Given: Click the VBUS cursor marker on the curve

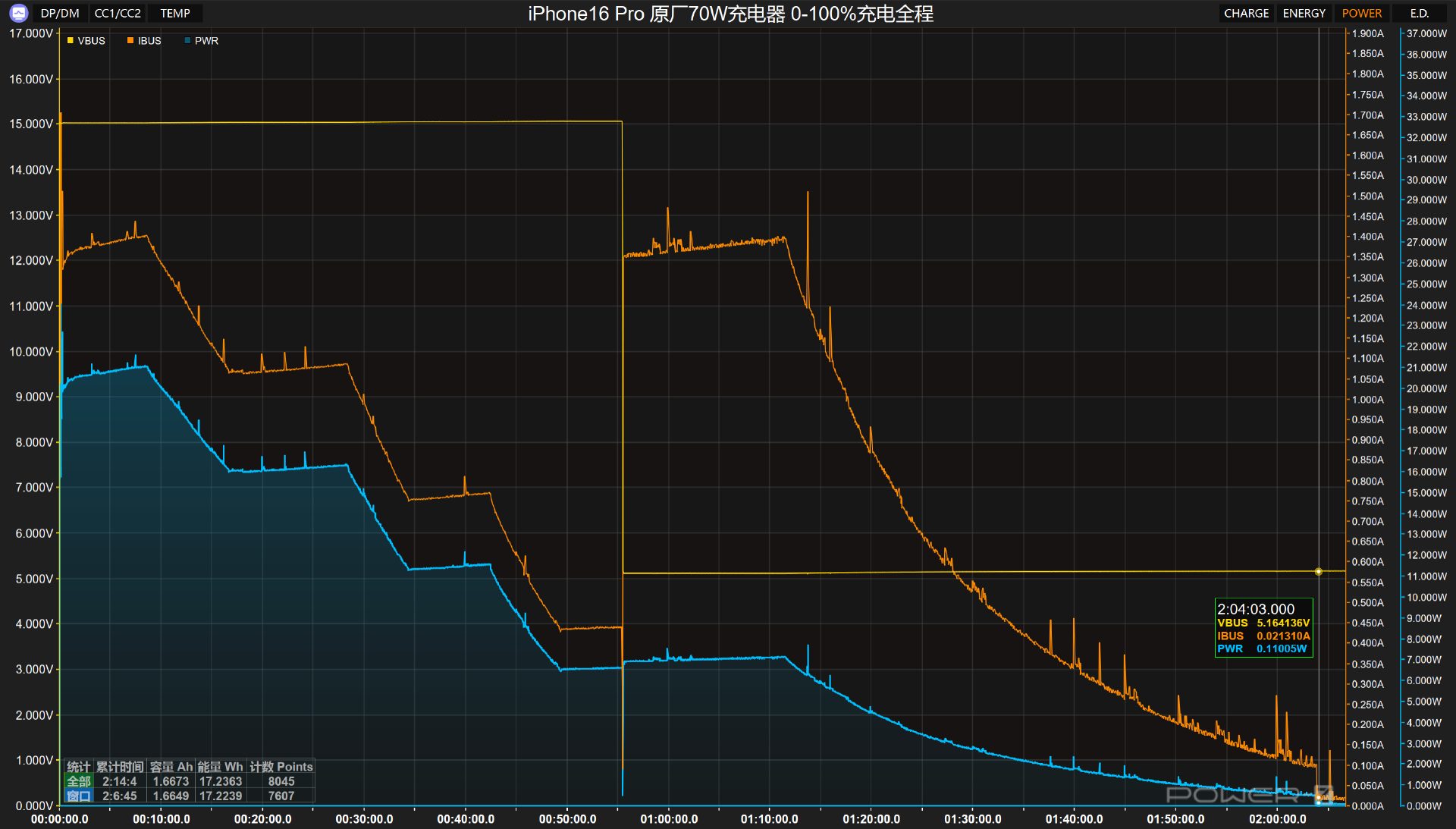Looking at the screenshot, I should (x=1318, y=572).
